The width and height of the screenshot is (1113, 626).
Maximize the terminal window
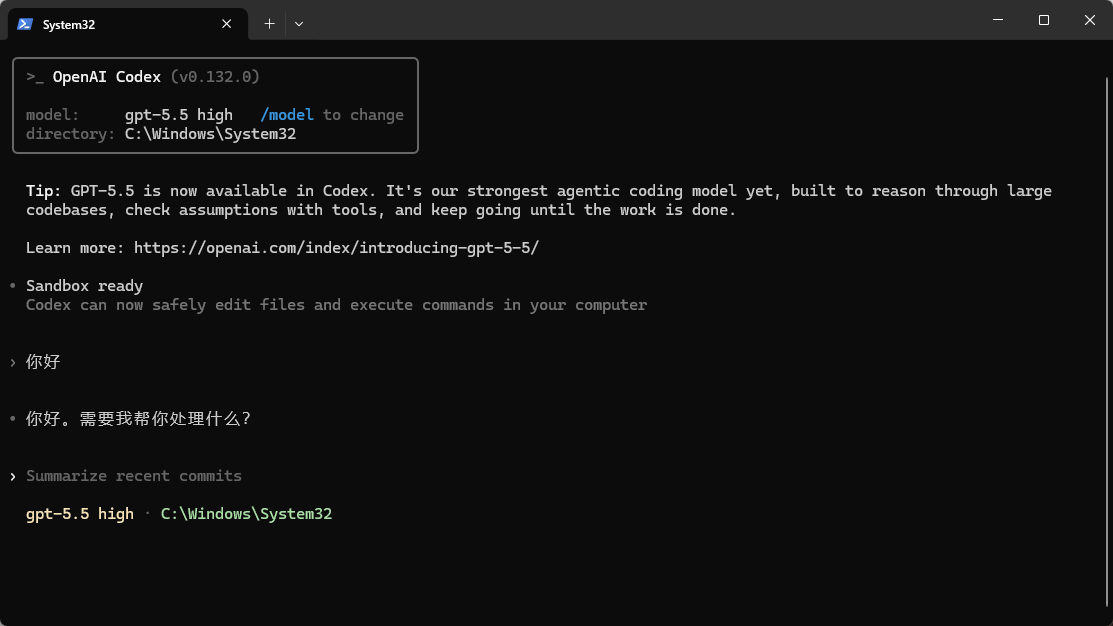pos(1043,20)
